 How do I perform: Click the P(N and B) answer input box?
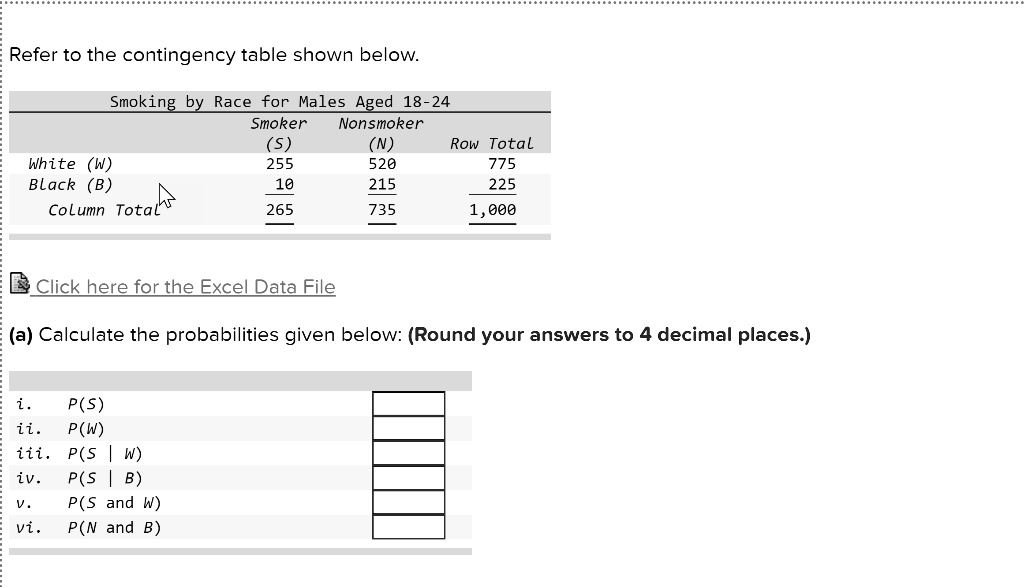[408, 527]
